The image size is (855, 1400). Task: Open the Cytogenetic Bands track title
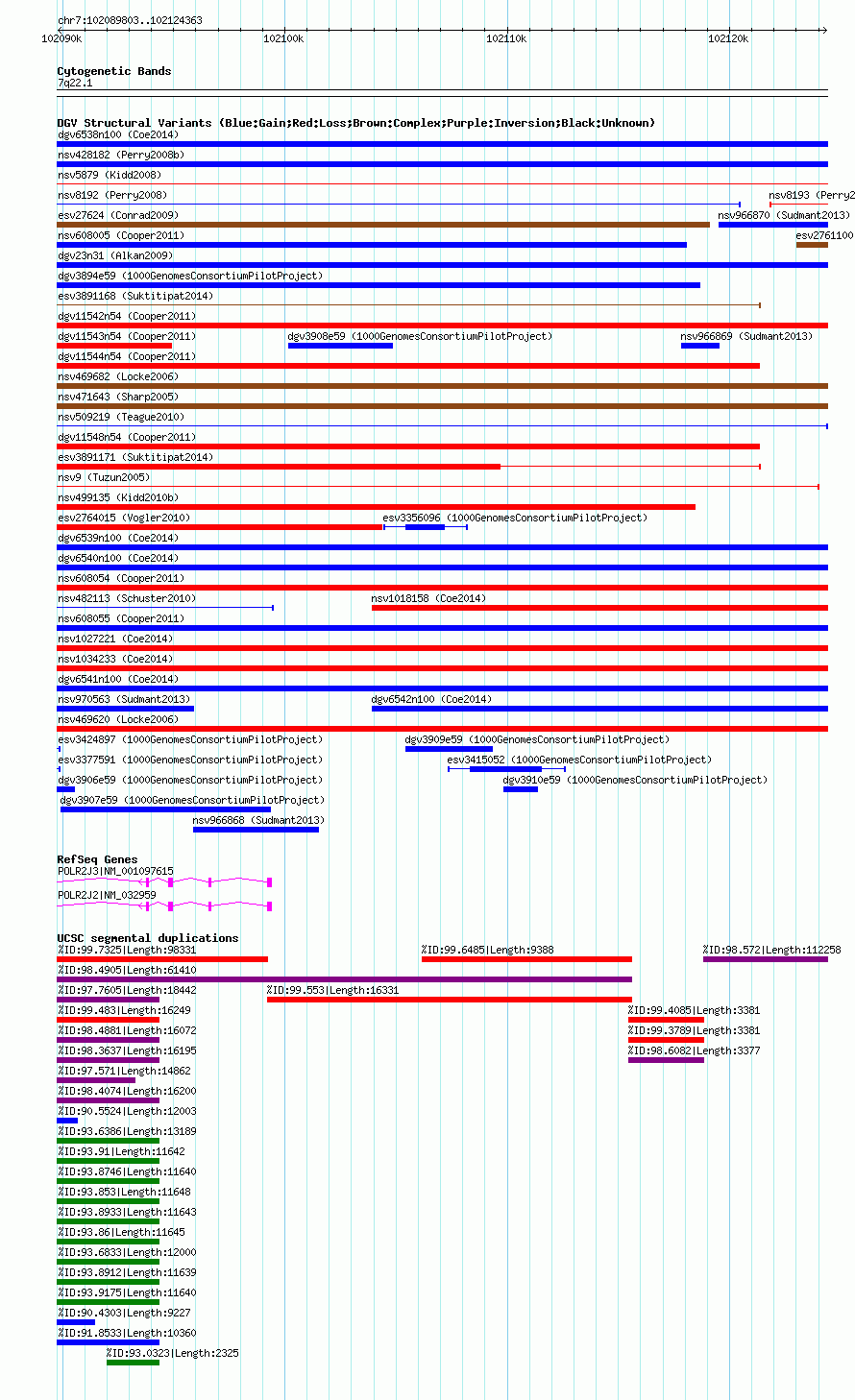114,71
